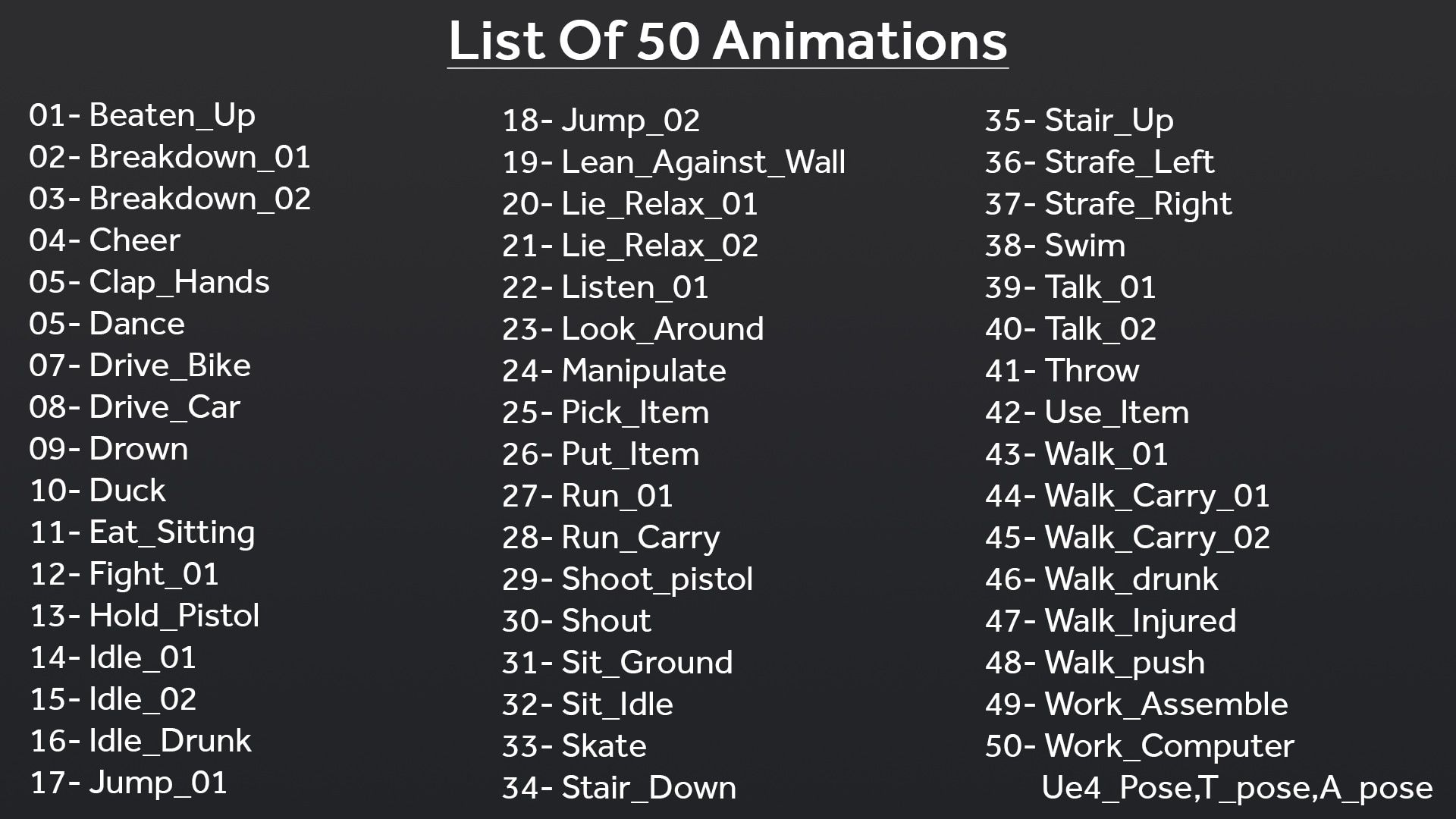Select the 19- Lean_Against_Wall entry
Image resolution: width=1456 pixels, height=819 pixels.
674,163
